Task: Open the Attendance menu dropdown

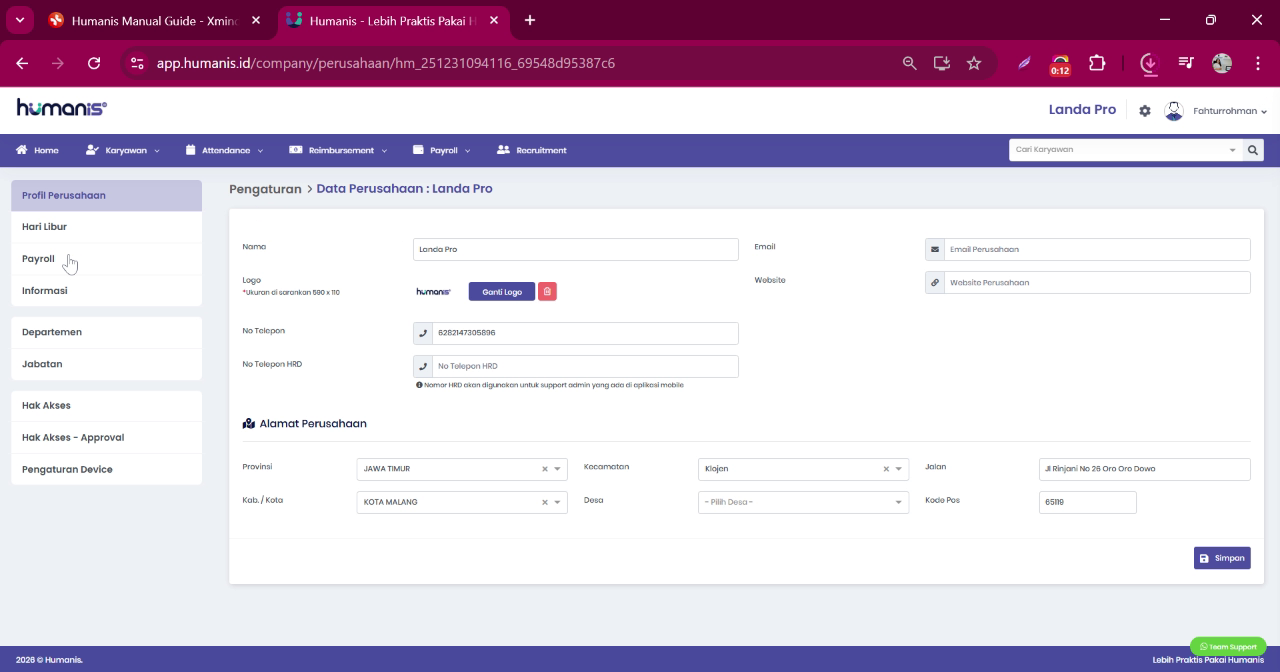Action: click(x=224, y=150)
